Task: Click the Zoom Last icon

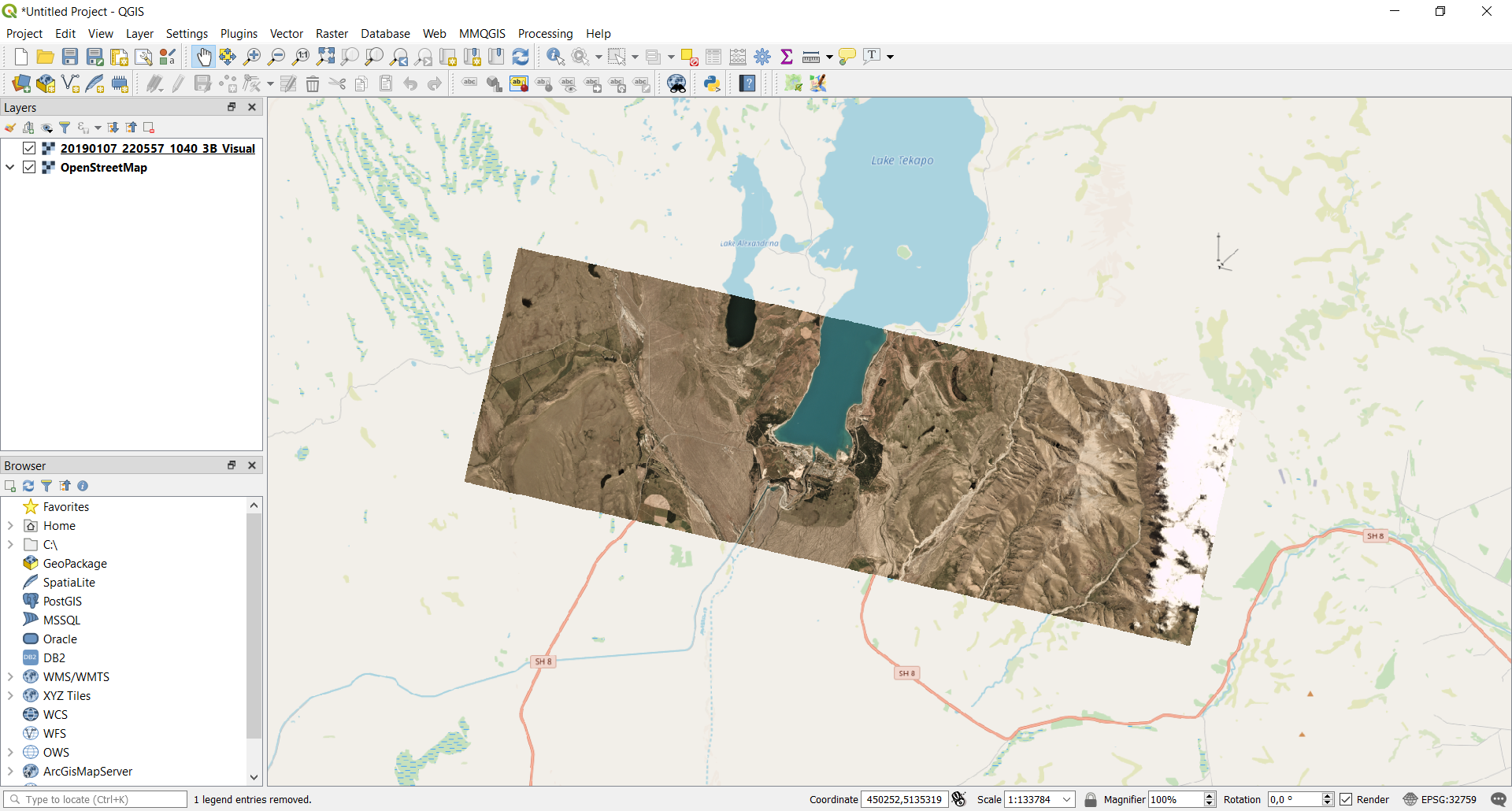Action: pos(399,57)
